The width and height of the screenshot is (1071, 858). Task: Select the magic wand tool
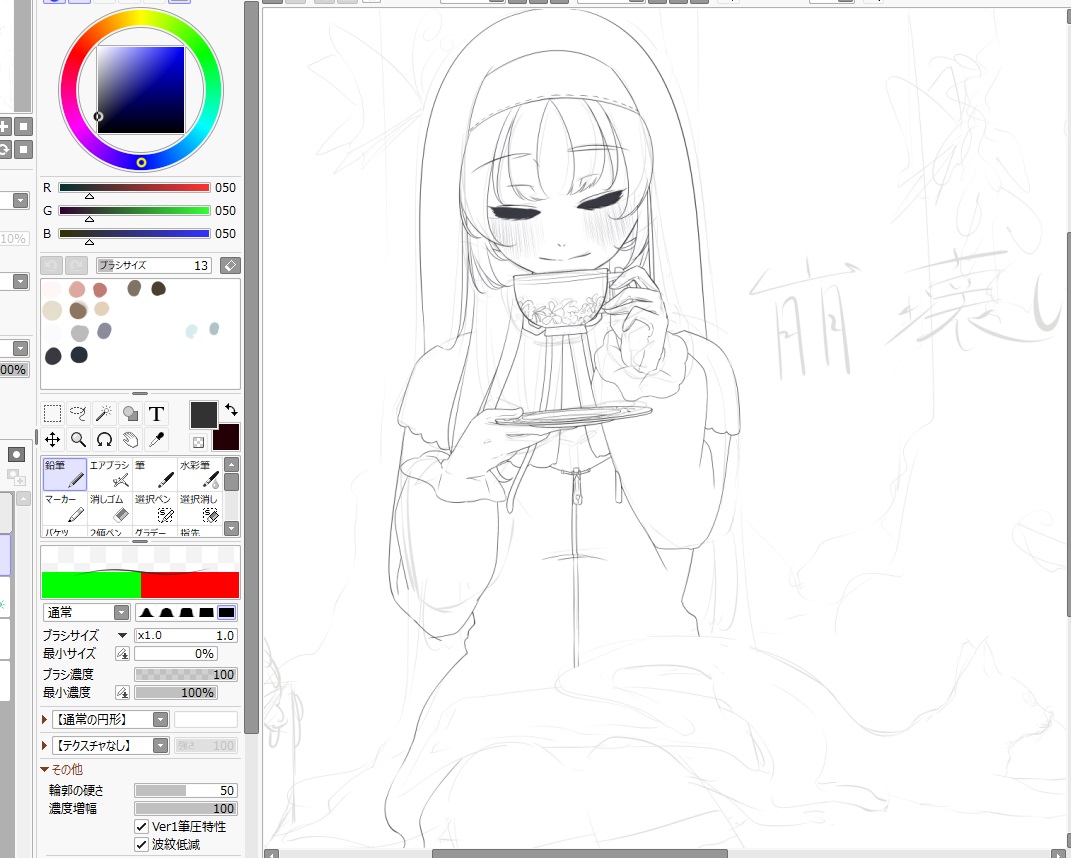point(105,413)
